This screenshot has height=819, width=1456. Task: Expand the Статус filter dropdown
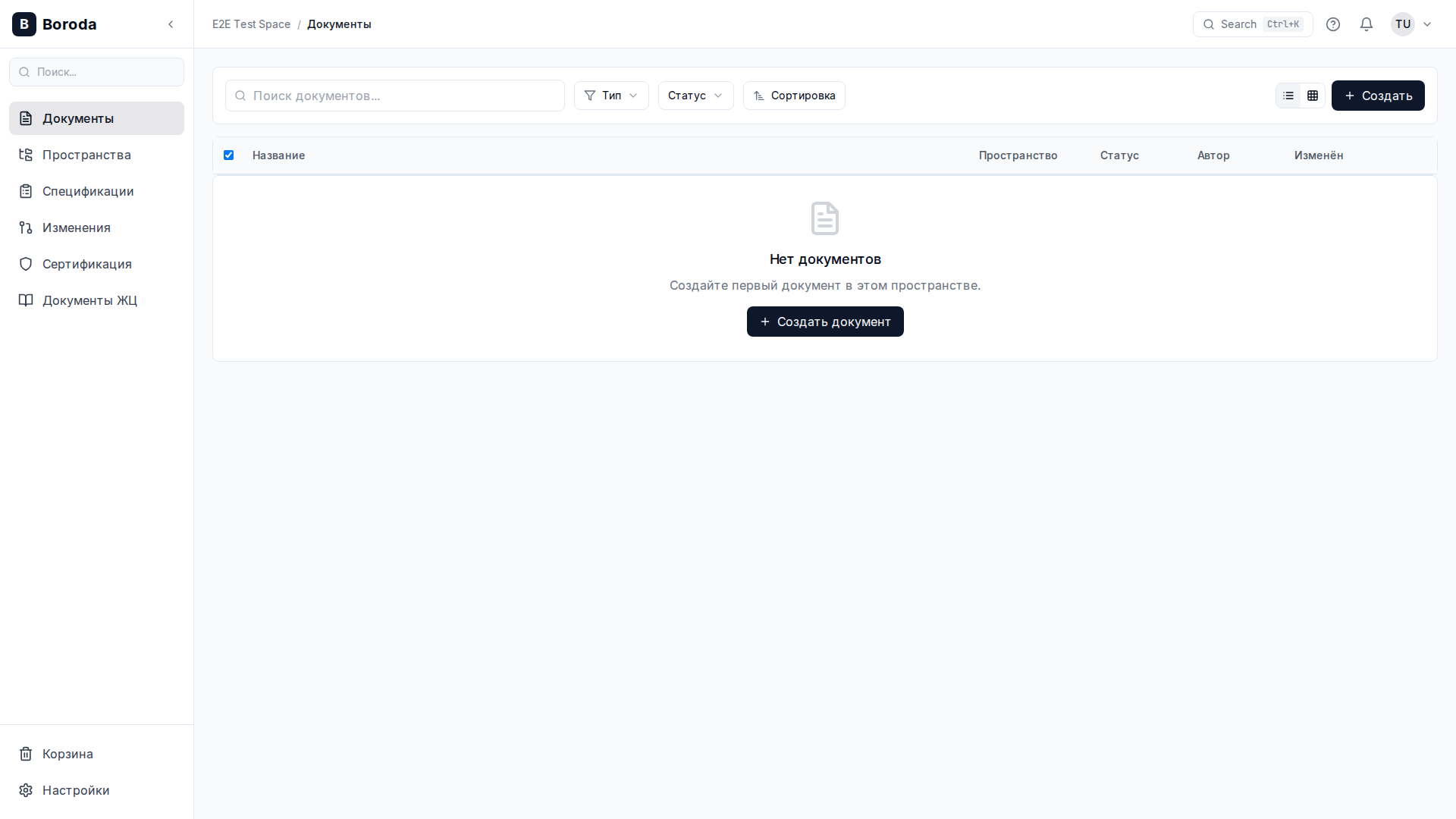(695, 96)
